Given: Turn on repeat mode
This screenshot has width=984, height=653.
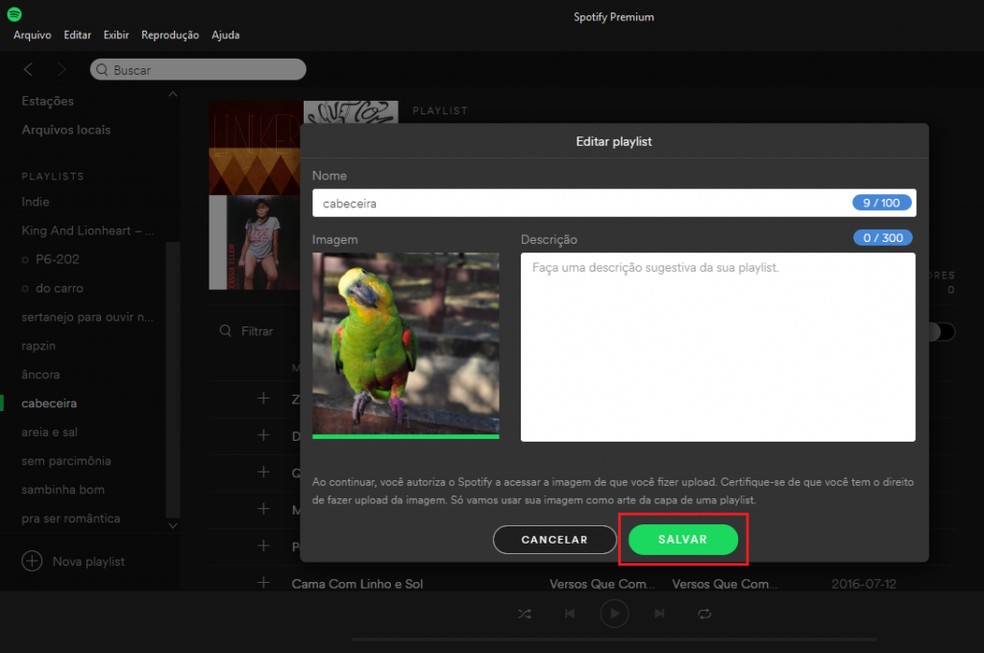Looking at the screenshot, I should click(x=705, y=613).
